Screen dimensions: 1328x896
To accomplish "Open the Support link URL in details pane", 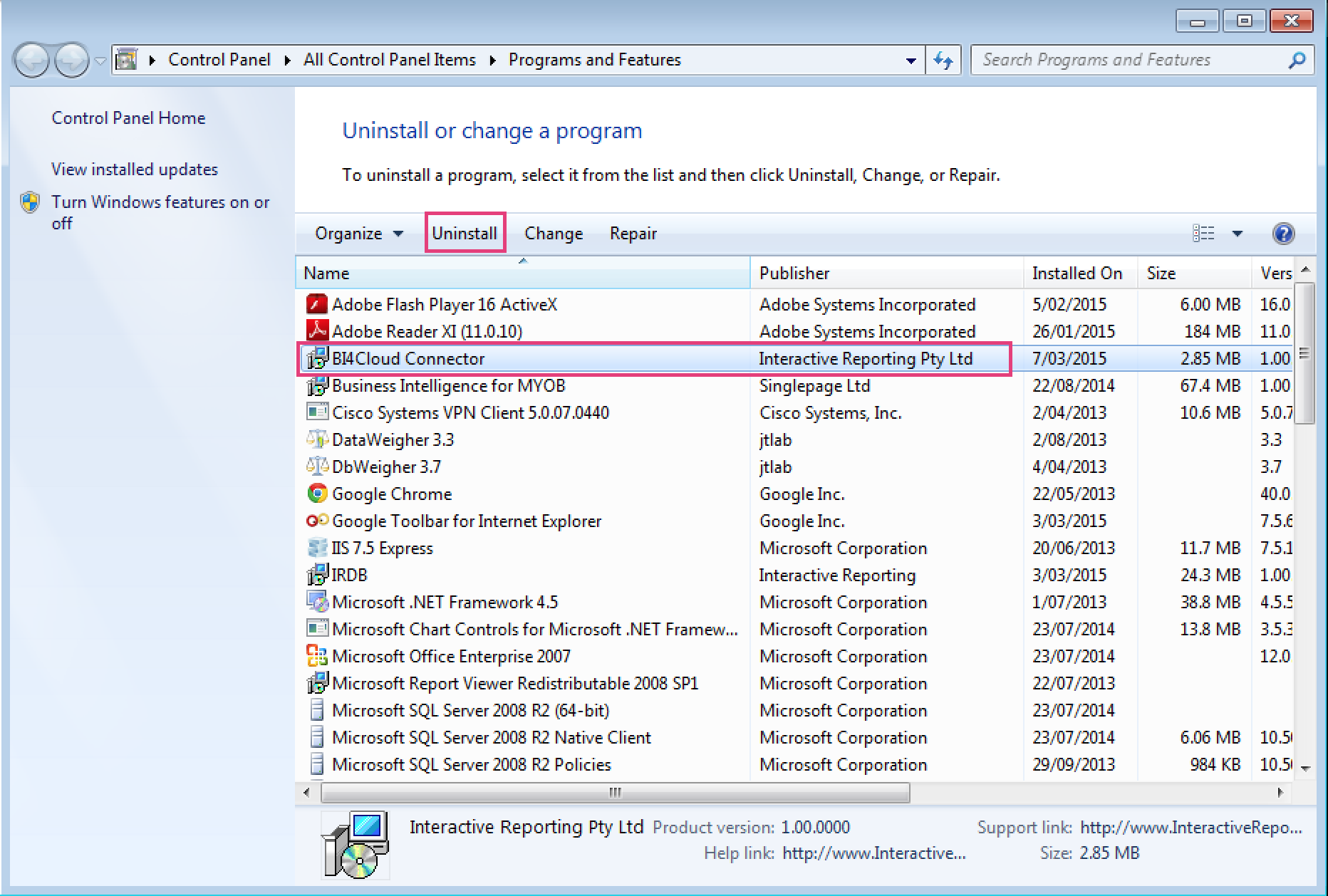I will 1190,827.
